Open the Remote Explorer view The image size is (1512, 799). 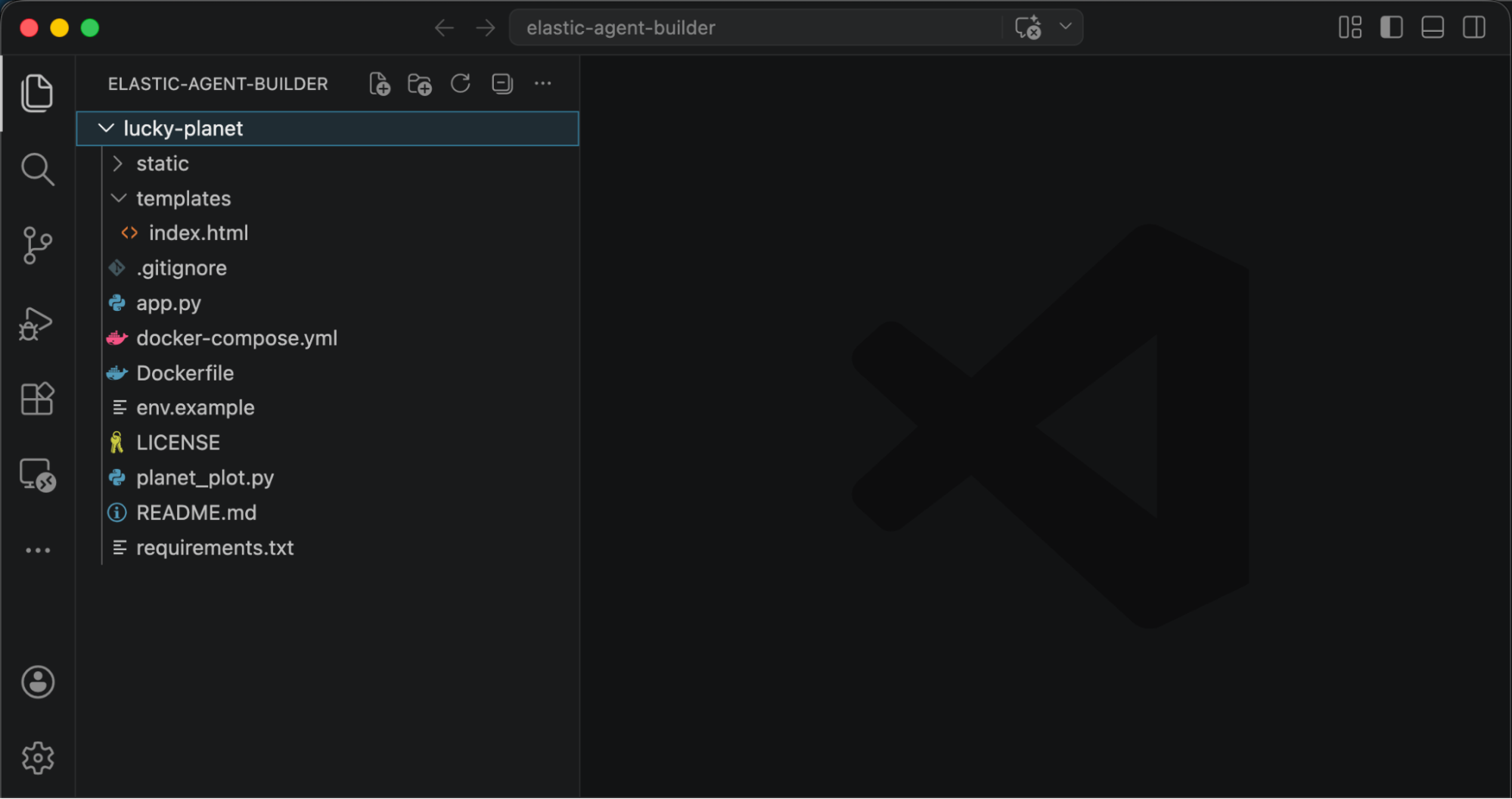(x=37, y=475)
